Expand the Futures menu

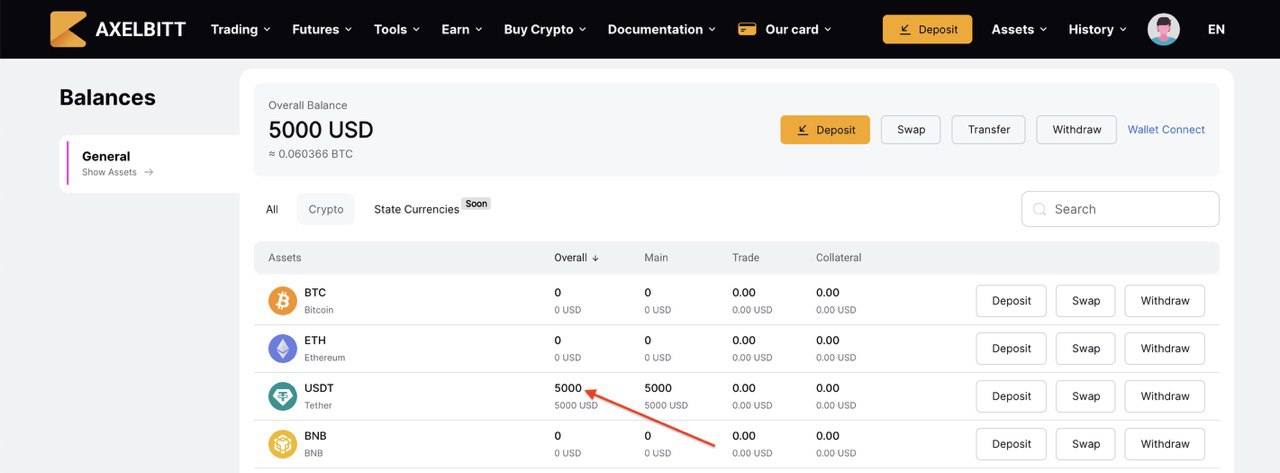click(x=322, y=29)
